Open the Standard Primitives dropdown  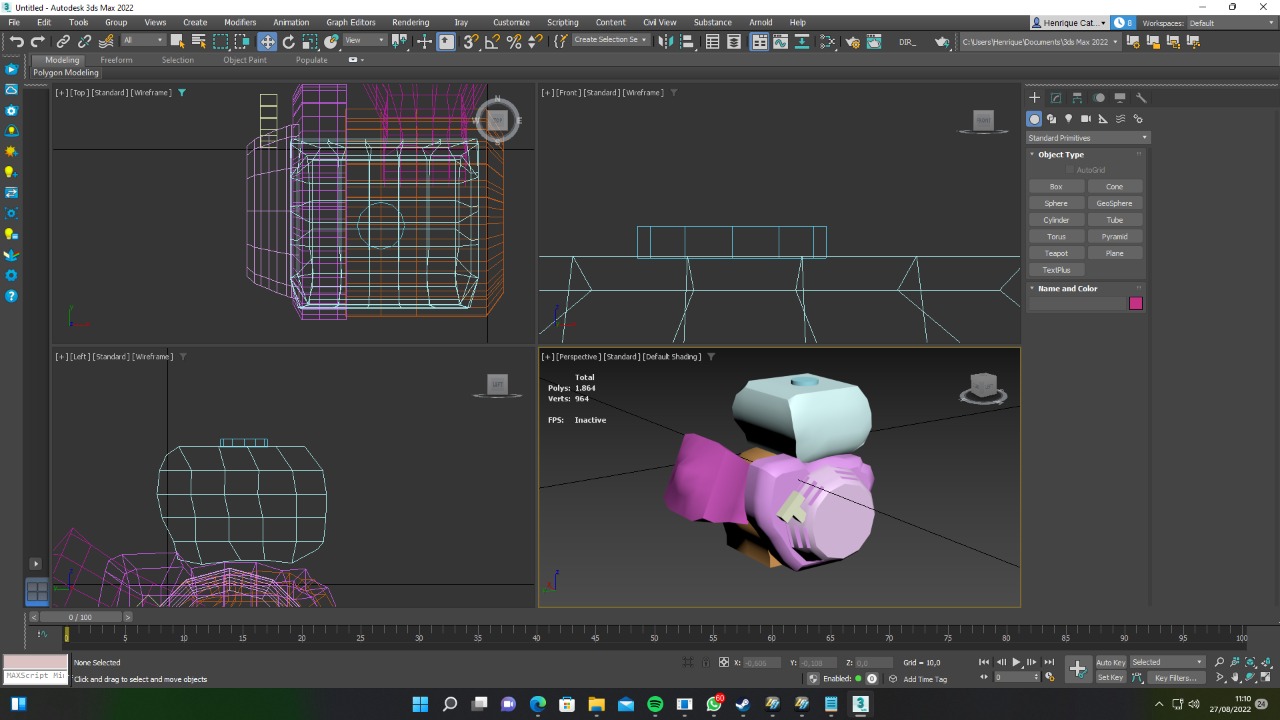coord(1088,138)
